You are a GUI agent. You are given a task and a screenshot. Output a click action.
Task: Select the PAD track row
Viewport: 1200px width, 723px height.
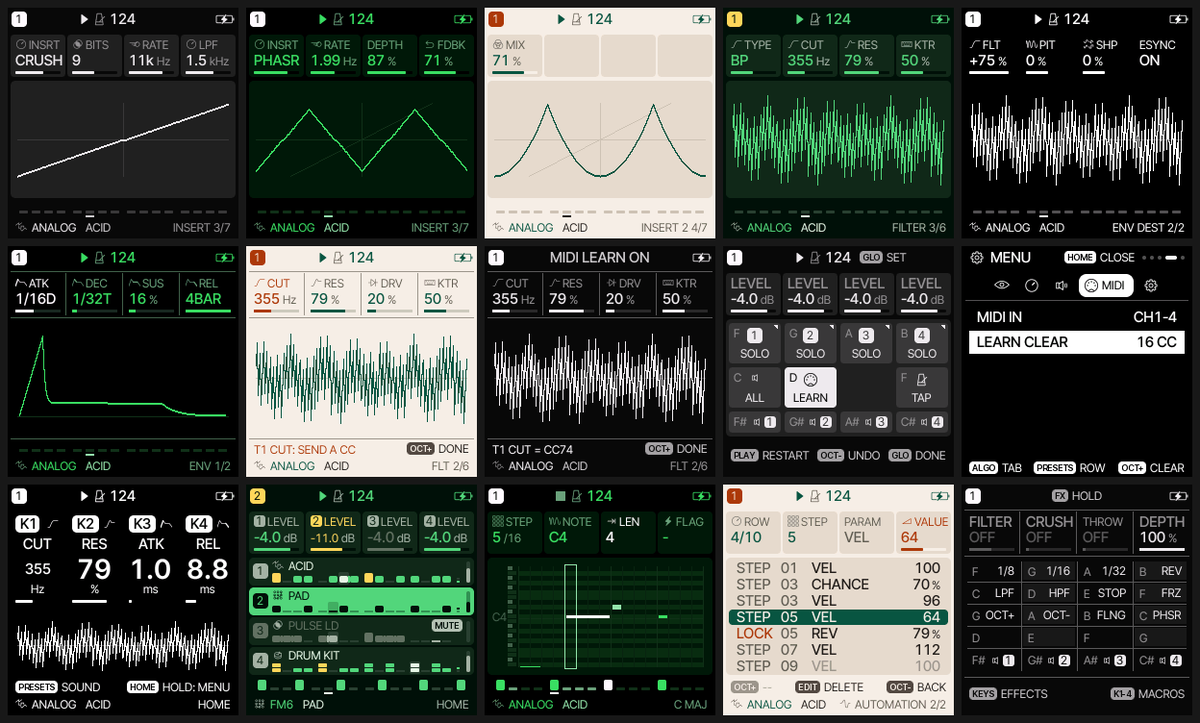point(361,601)
